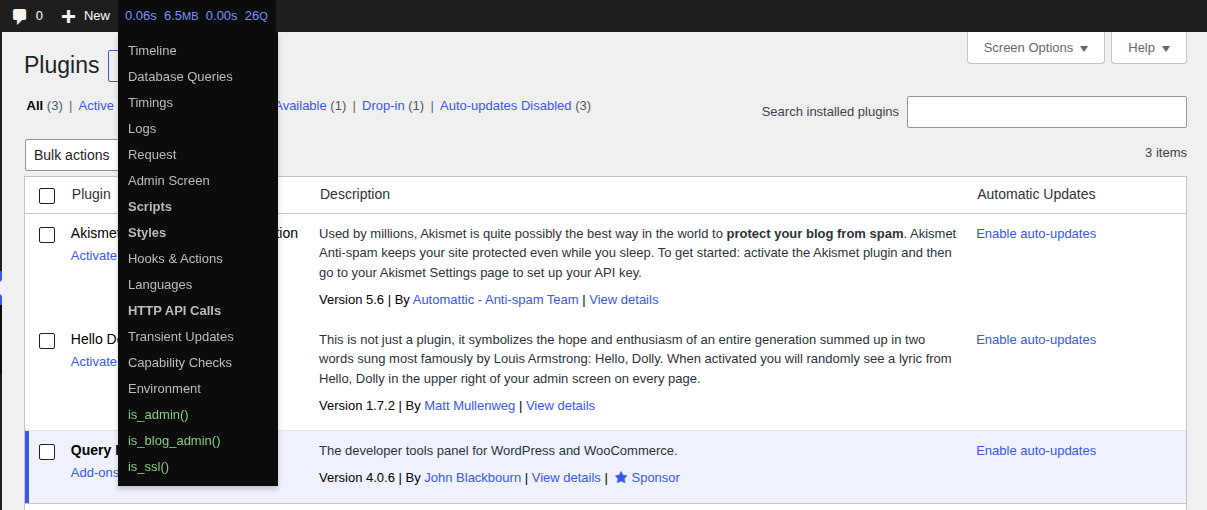
Task: Select is_admin() conditional entry
Action: click(198, 415)
